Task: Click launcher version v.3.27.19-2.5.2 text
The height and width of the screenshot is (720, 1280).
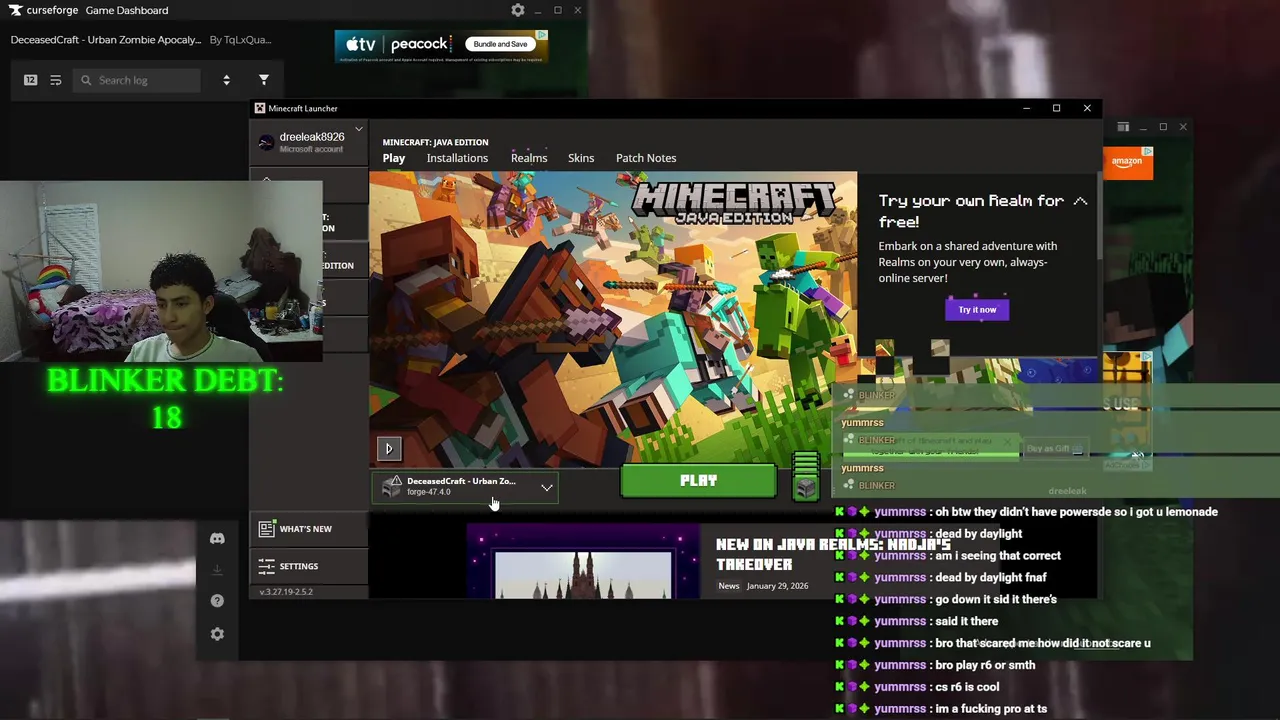Action: tap(286, 592)
